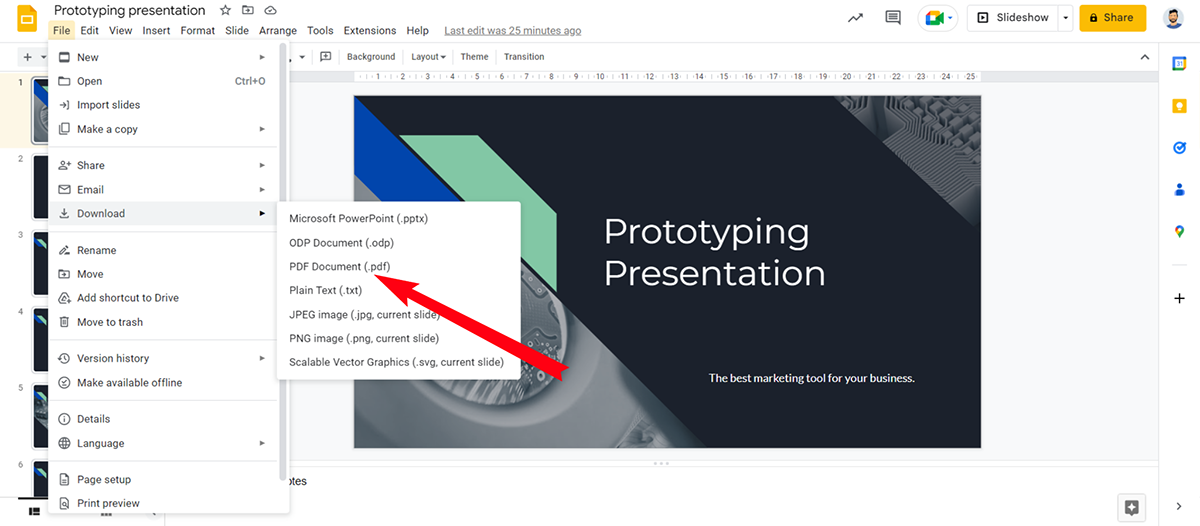Select Add shortcut to Drive

[x=165, y=298]
